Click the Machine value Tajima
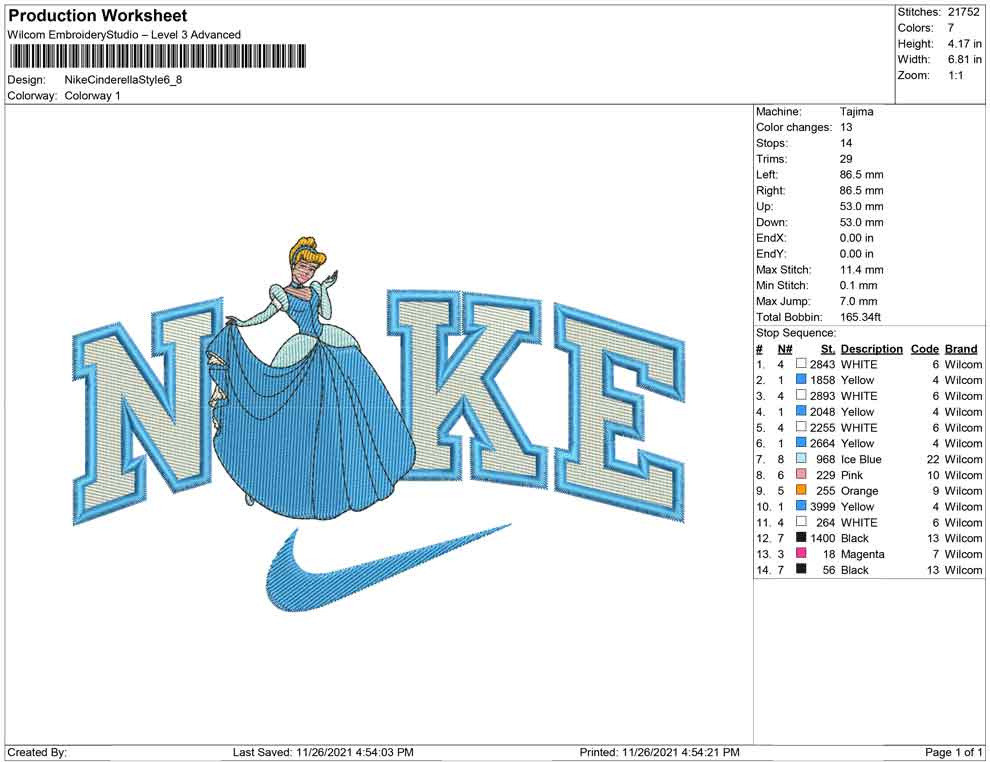 pyautogui.click(x=856, y=112)
